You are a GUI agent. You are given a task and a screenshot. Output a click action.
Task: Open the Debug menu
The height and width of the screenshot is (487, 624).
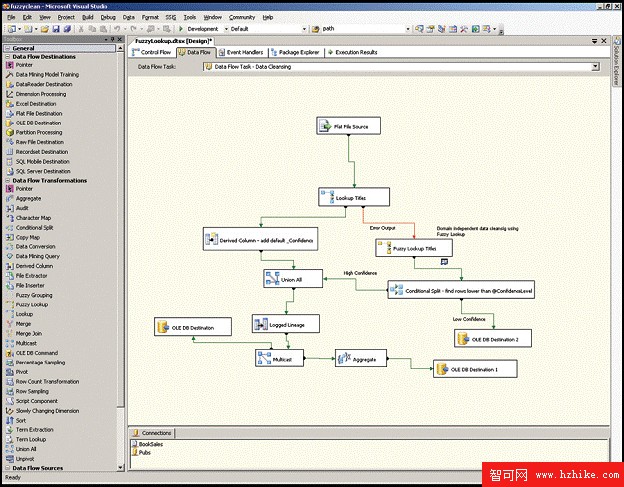[108, 17]
